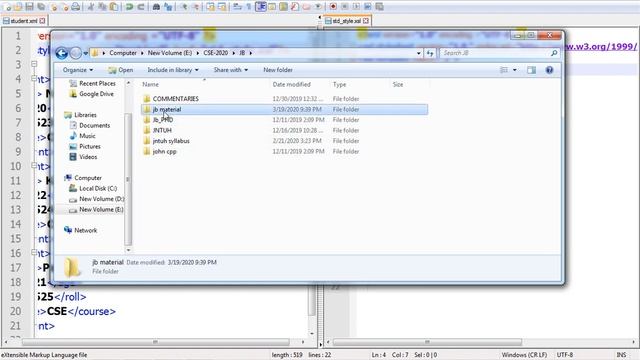Open Find using the binoculars icon

156,7
